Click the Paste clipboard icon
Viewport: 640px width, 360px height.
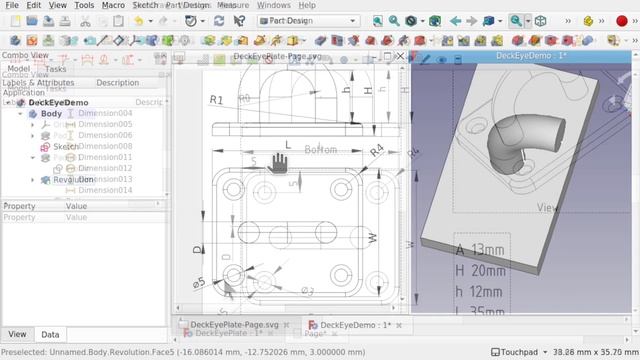tap(118, 21)
